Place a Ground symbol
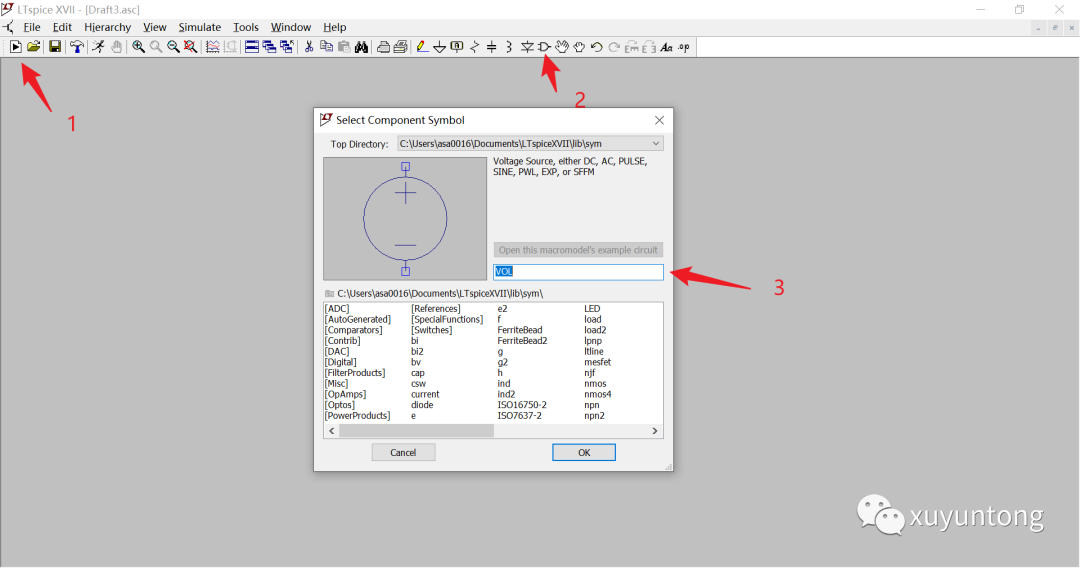This screenshot has height=568, width=1080. (x=439, y=47)
